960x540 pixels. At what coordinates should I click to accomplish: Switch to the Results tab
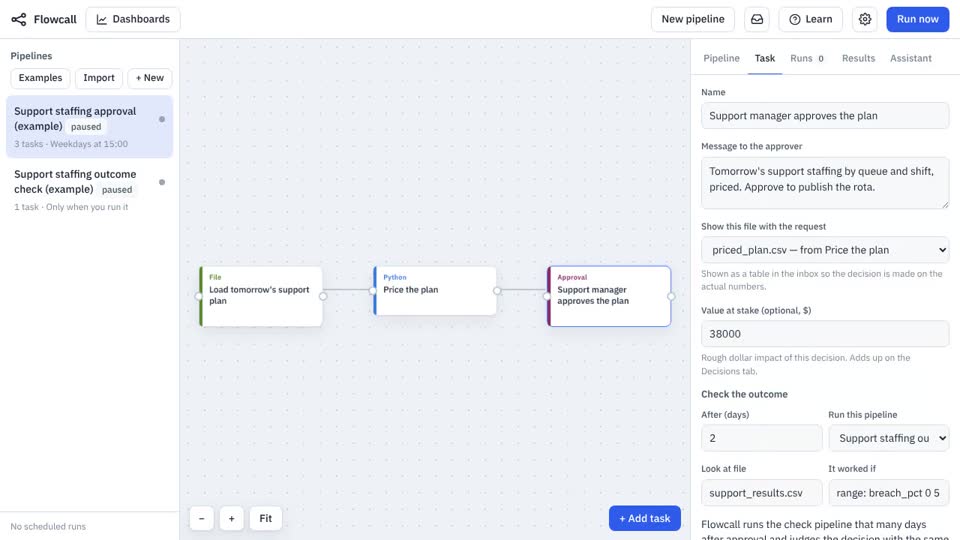pyautogui.click(x=858, y=58)
